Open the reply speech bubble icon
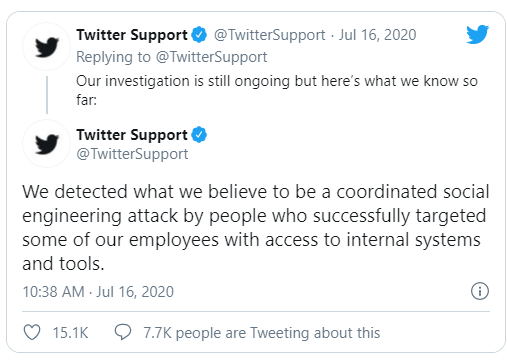Viewport: 507px width, 361px height. (123, 332)
